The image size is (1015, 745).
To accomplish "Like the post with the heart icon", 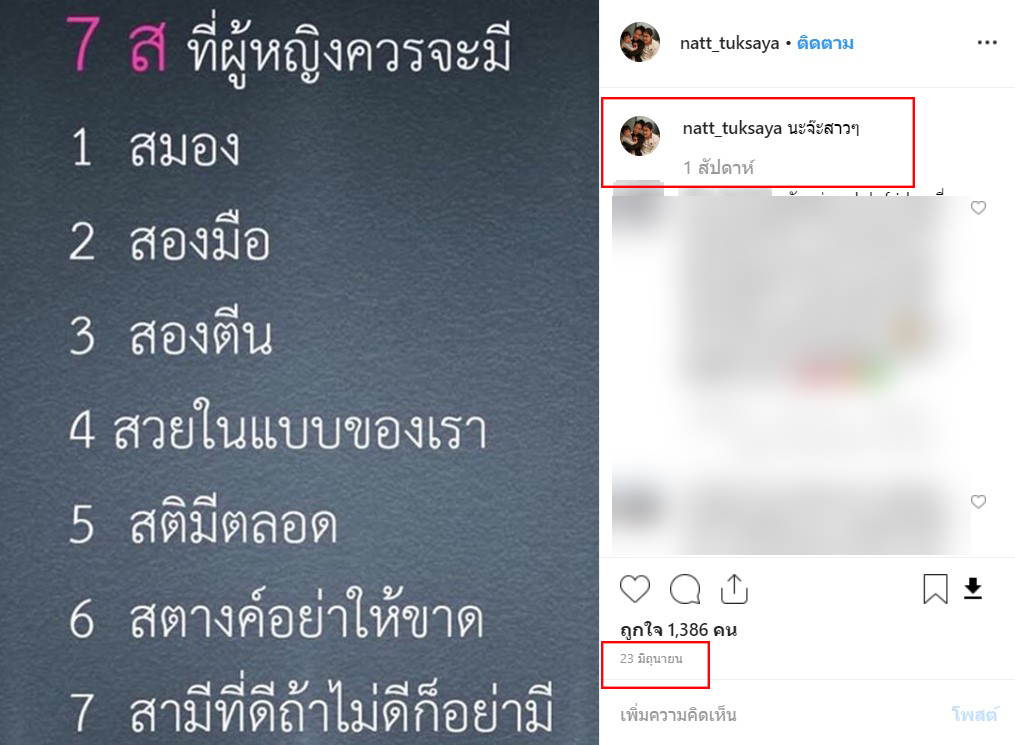I will (634, 589).
